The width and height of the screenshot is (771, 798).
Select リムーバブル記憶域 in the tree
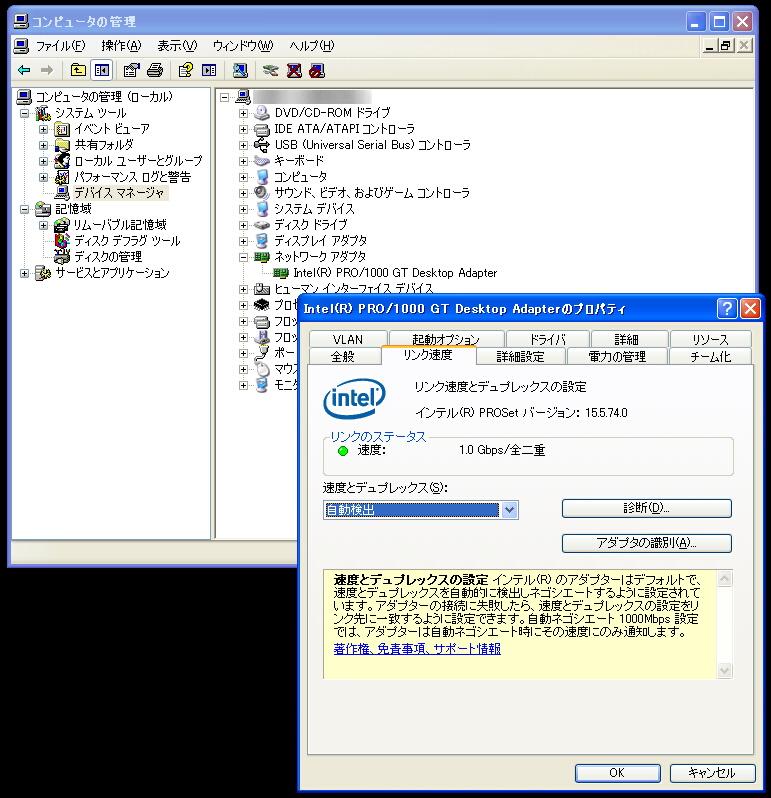(120, 225)
